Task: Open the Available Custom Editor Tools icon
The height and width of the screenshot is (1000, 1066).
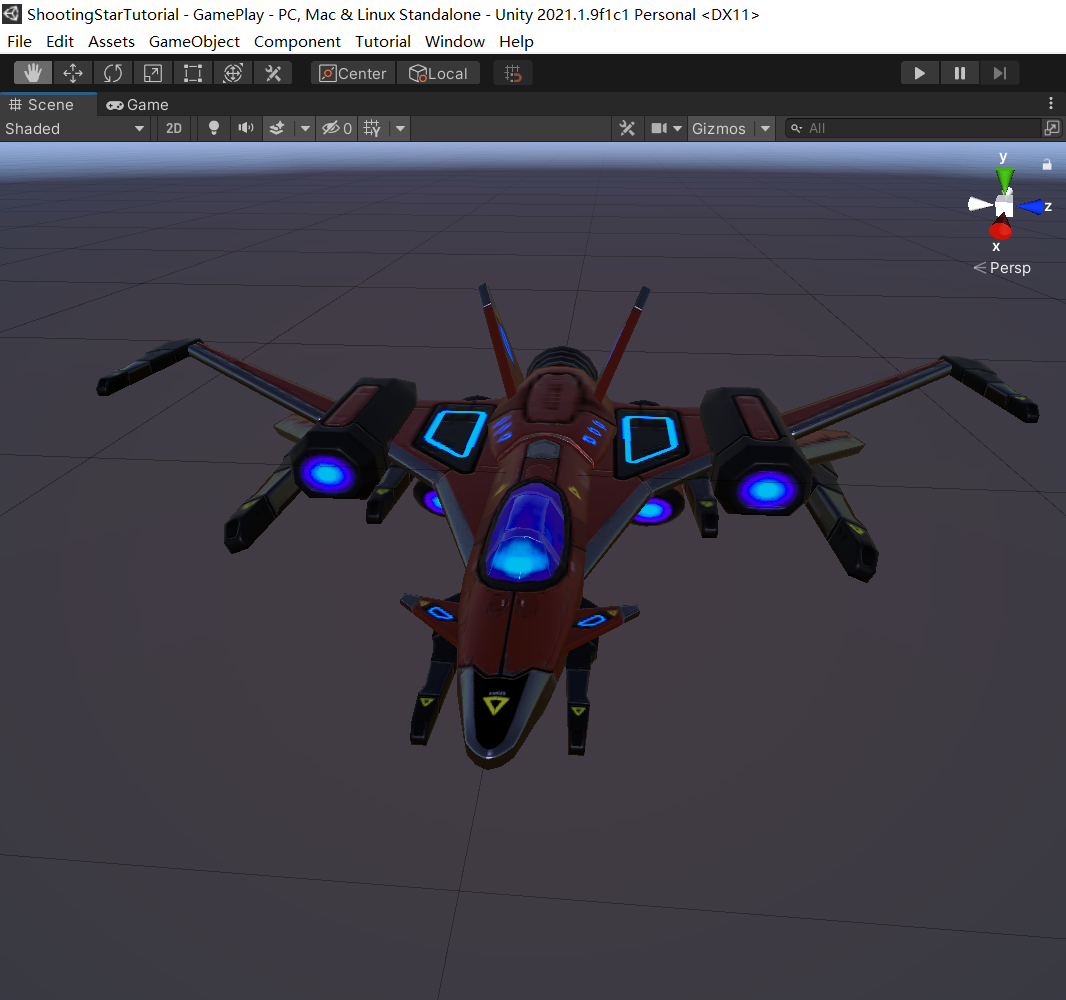Action: point(273,72)
